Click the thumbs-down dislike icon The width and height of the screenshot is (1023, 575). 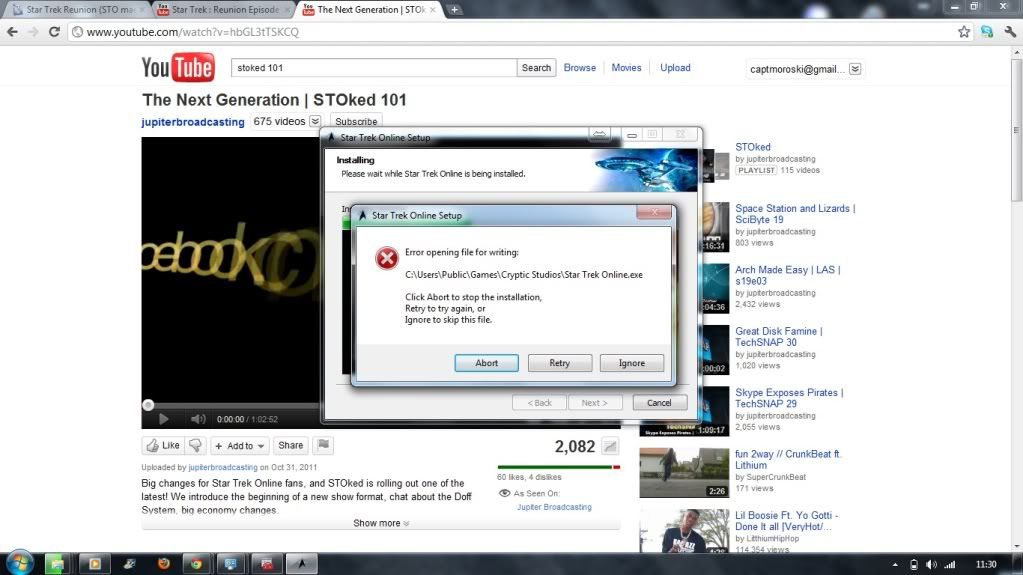click(x=196, y=446)
